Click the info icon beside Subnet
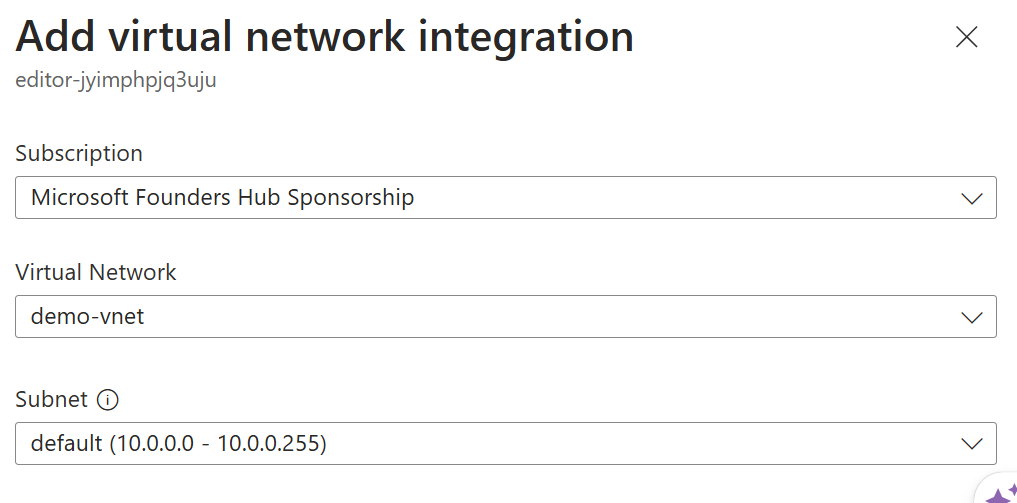 108,400
